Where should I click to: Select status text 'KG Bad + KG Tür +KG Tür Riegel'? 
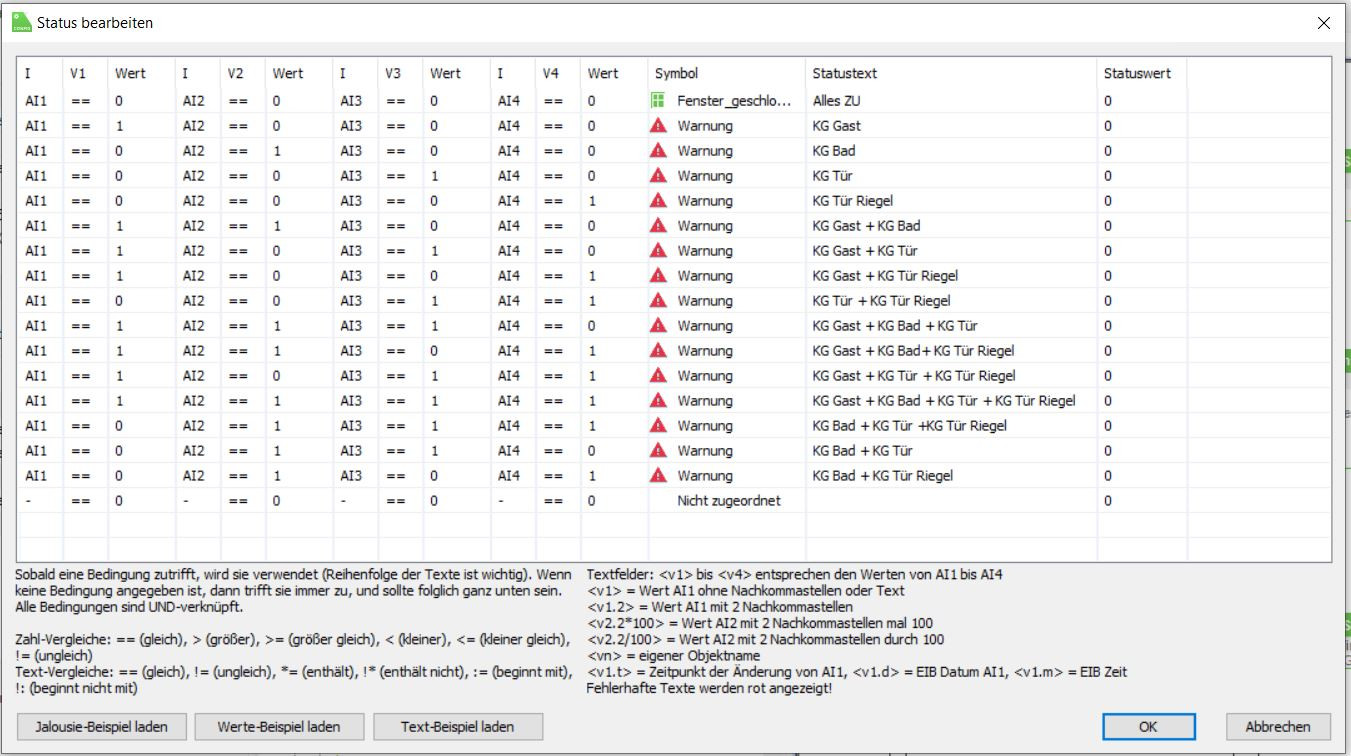pyautogui.click(x=910, y=426)
